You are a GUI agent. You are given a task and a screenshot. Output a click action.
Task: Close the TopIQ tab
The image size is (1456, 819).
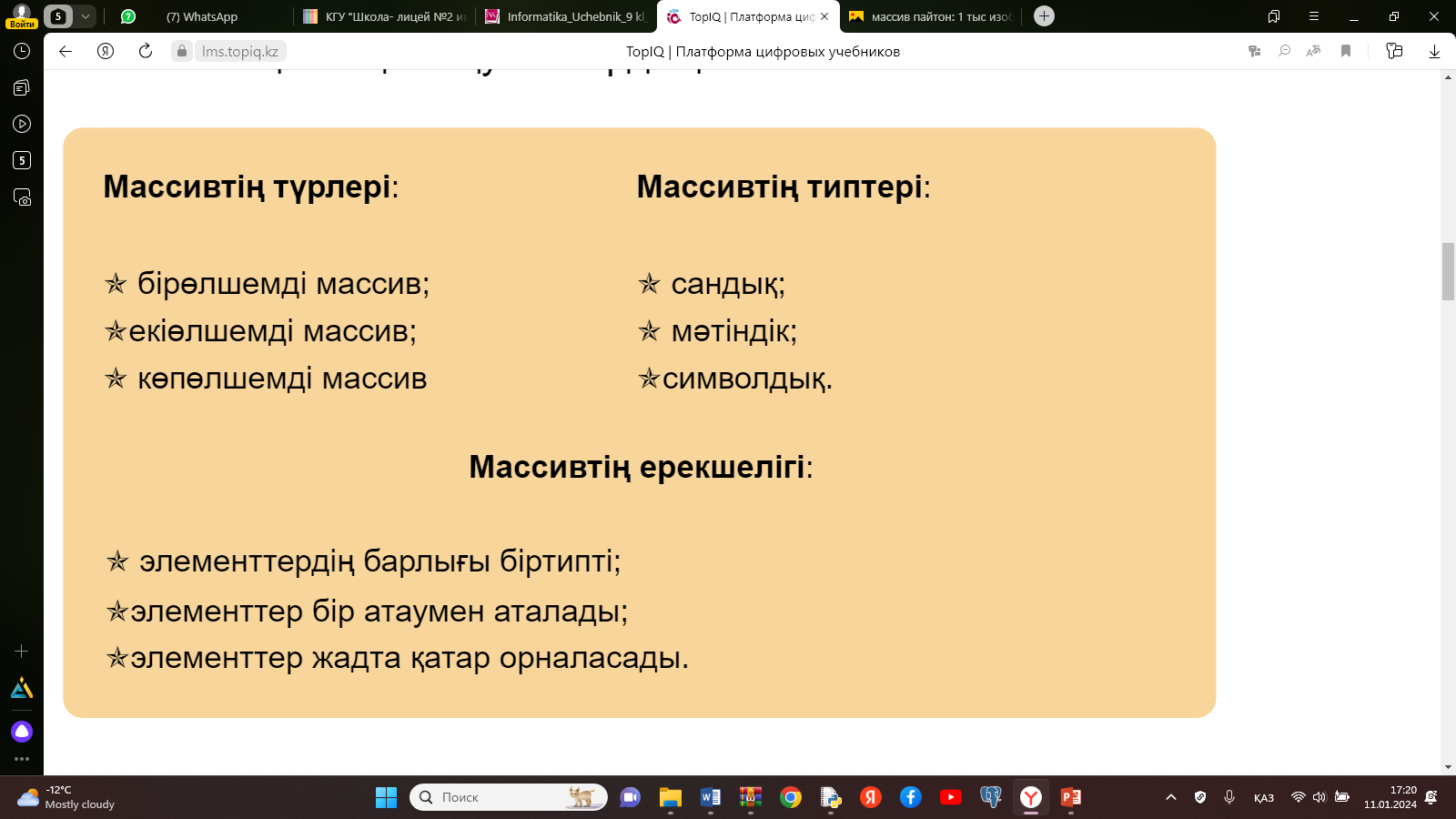click(x=824, y=16)
